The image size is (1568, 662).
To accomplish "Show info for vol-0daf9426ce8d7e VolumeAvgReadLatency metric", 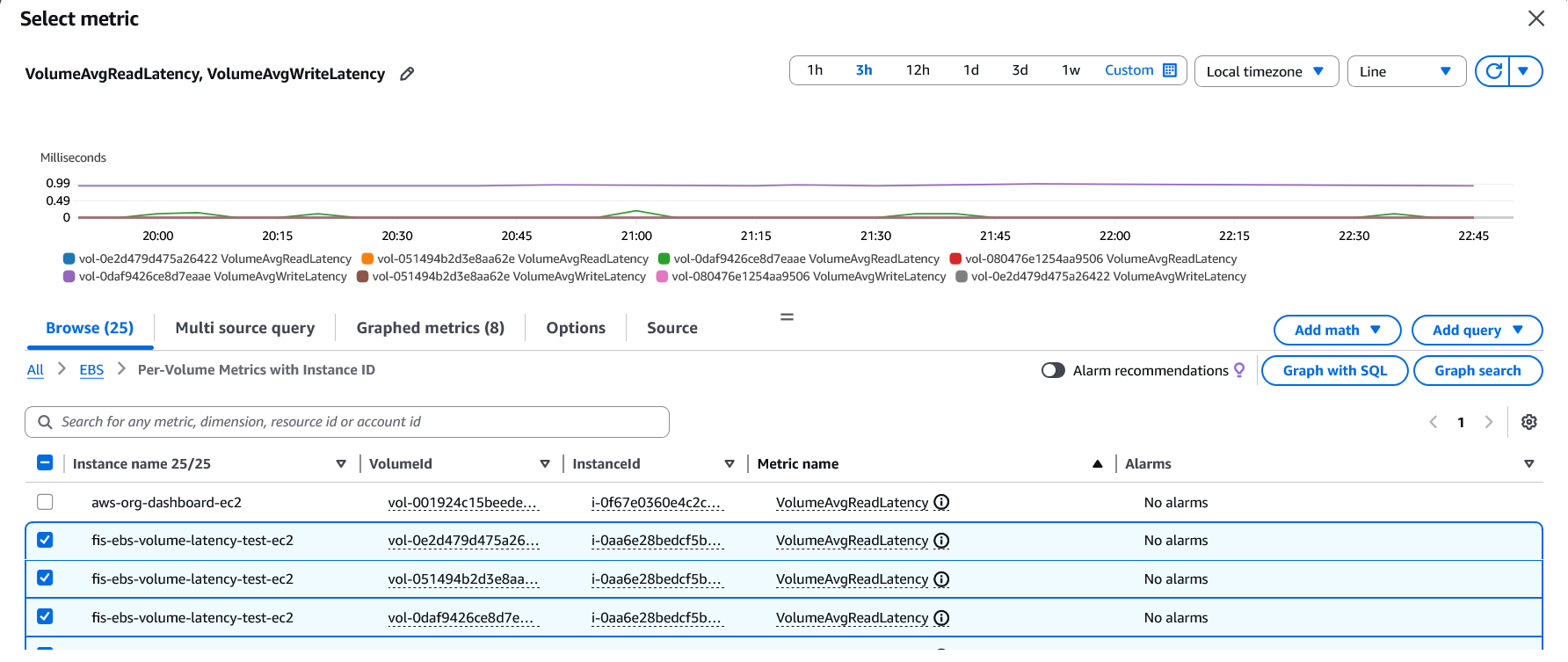I will 941,618.
